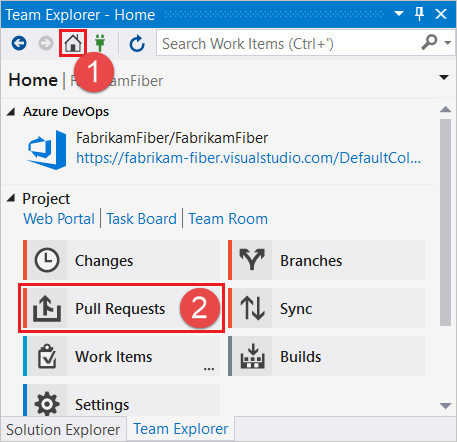Viewport: 457px width, 442px height.
Task: Open the Settings gear tile
Action: pyautogui.click(x=121, y=400)
